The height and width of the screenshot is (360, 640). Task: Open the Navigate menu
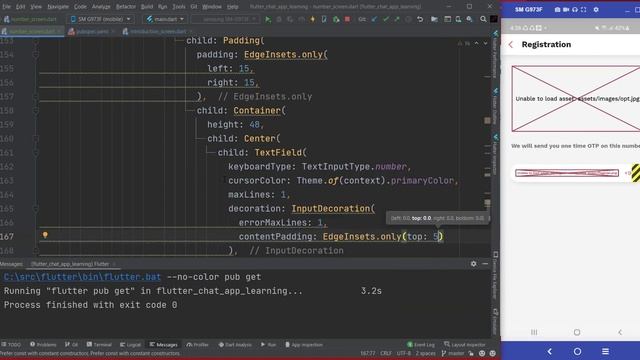[58, 7]
